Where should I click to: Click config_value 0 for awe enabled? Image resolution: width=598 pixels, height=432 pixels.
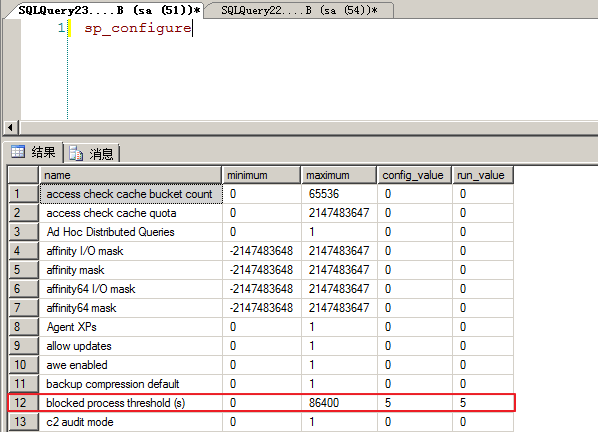tap(415, 365)
